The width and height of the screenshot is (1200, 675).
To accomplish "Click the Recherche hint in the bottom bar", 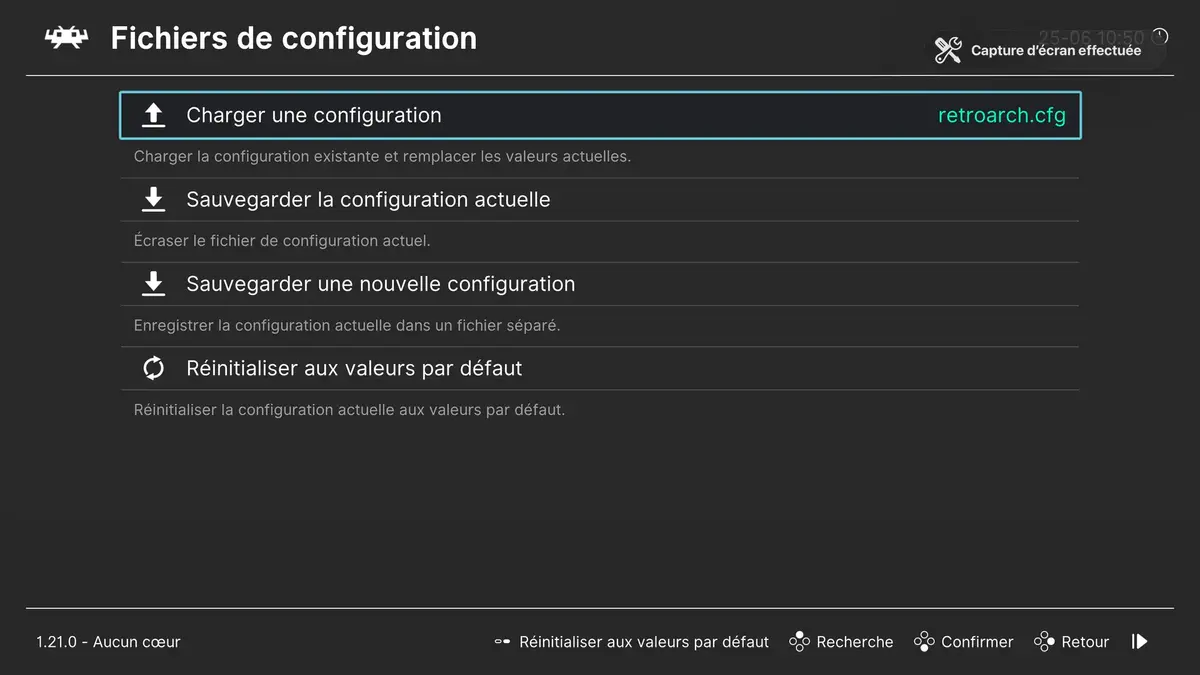I will (855, 641).
